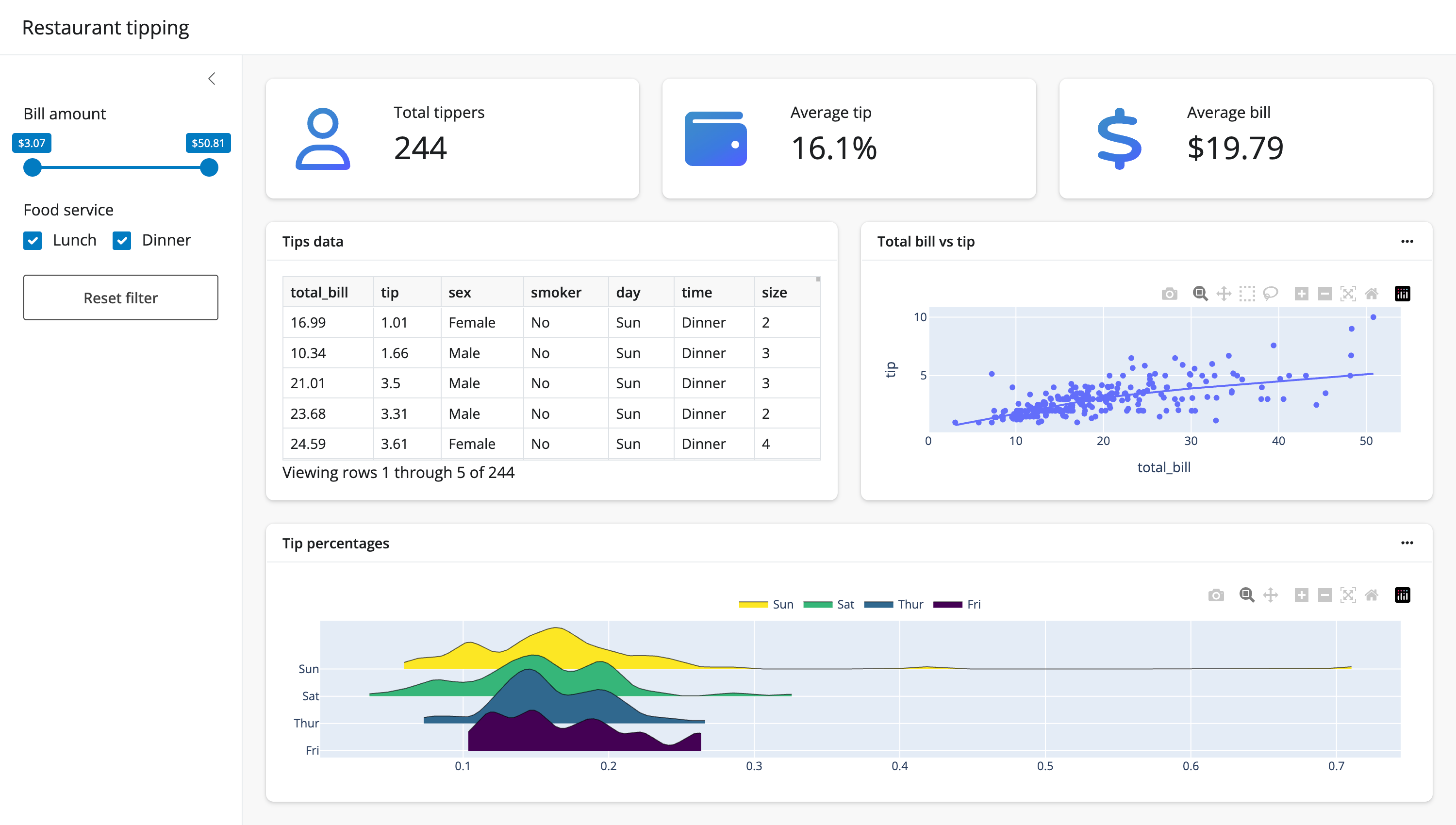The width and height of the screenshot is (1456, 825).
Task: Open the Total bill vs tip options menu
Action: [1407, 241]
